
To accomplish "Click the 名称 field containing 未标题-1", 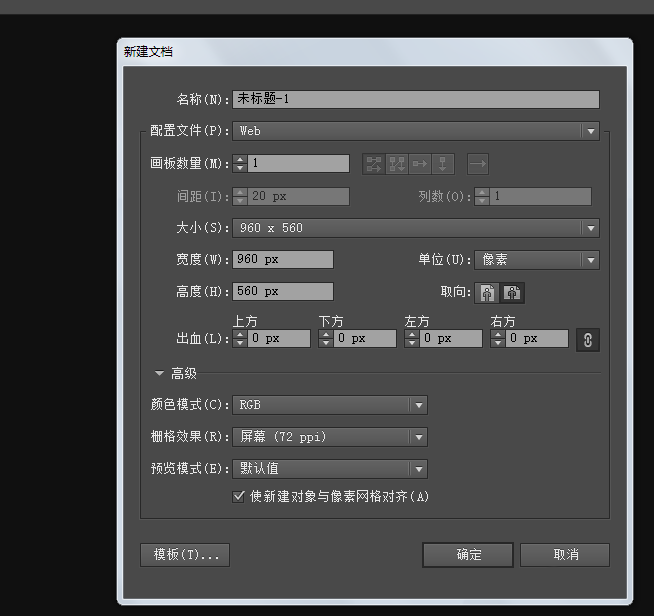I will coord(416,99).
